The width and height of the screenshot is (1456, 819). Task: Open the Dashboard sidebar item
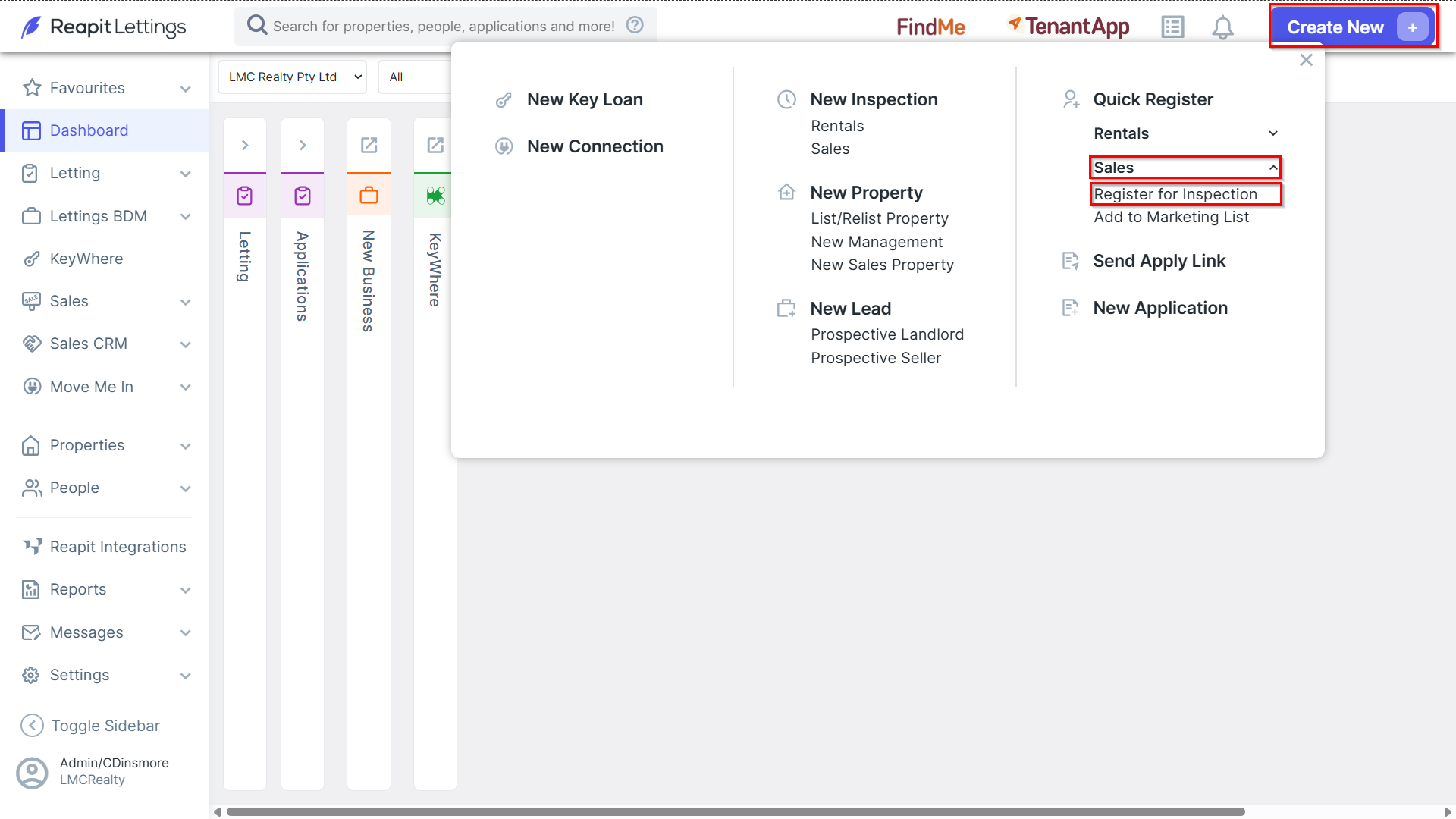point(106,130)
